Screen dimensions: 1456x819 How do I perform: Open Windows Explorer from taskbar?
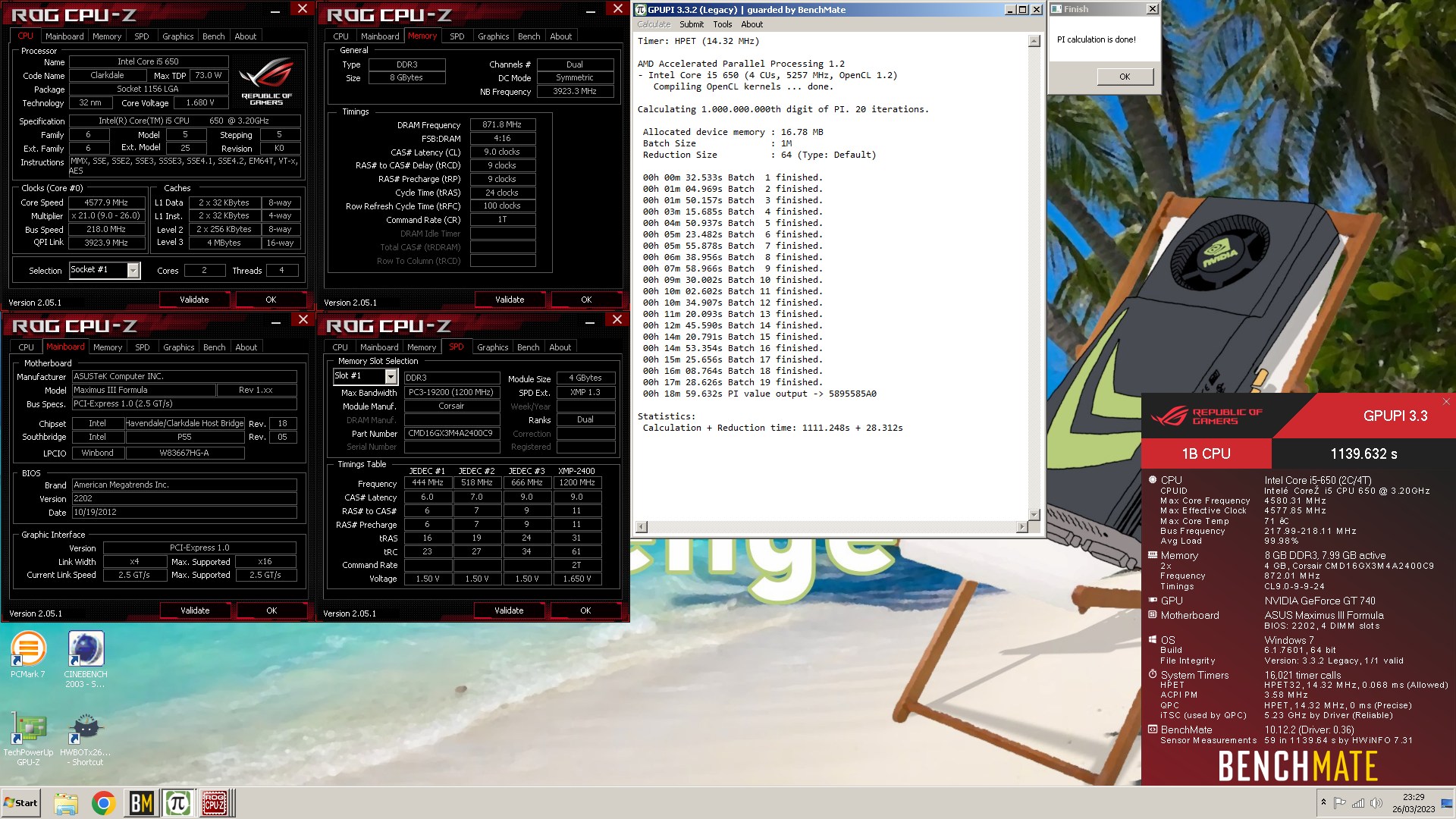tap(66, 803)
